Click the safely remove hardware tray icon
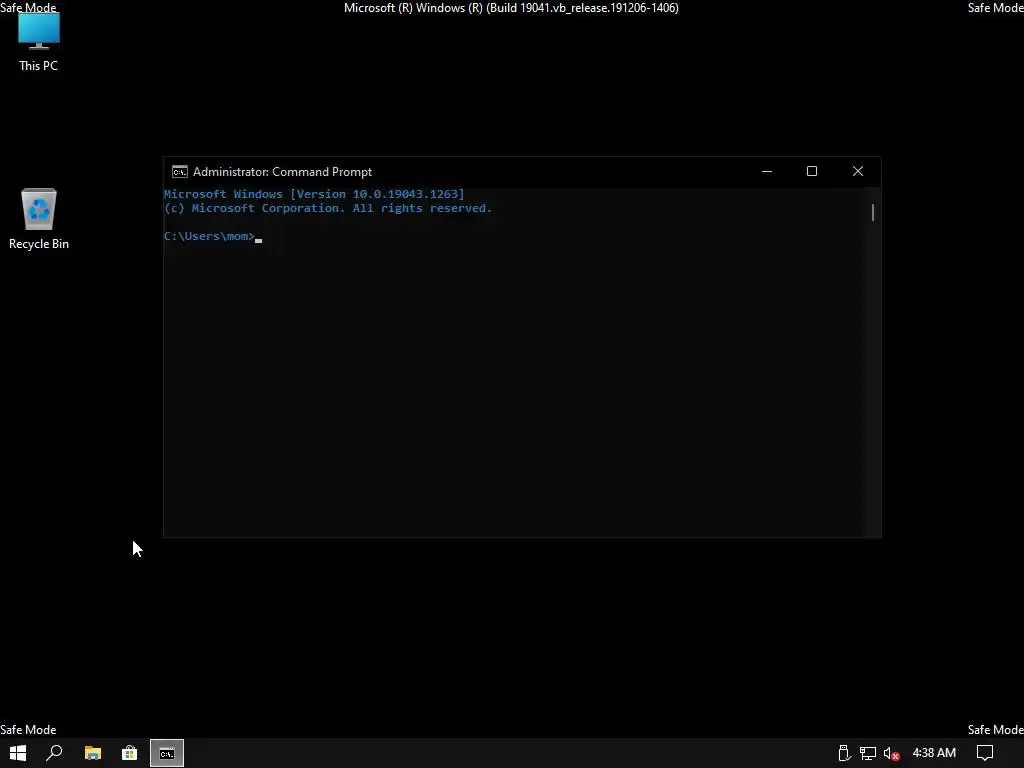Viewport: 1024px width, 768px height. (844, 753)
